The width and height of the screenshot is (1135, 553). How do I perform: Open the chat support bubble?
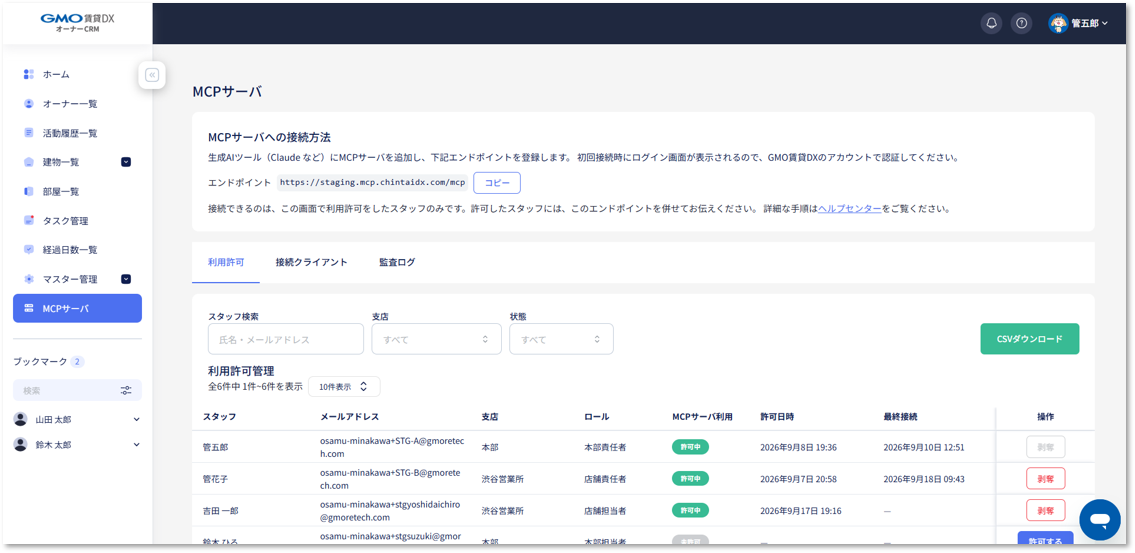point(1100,520)
